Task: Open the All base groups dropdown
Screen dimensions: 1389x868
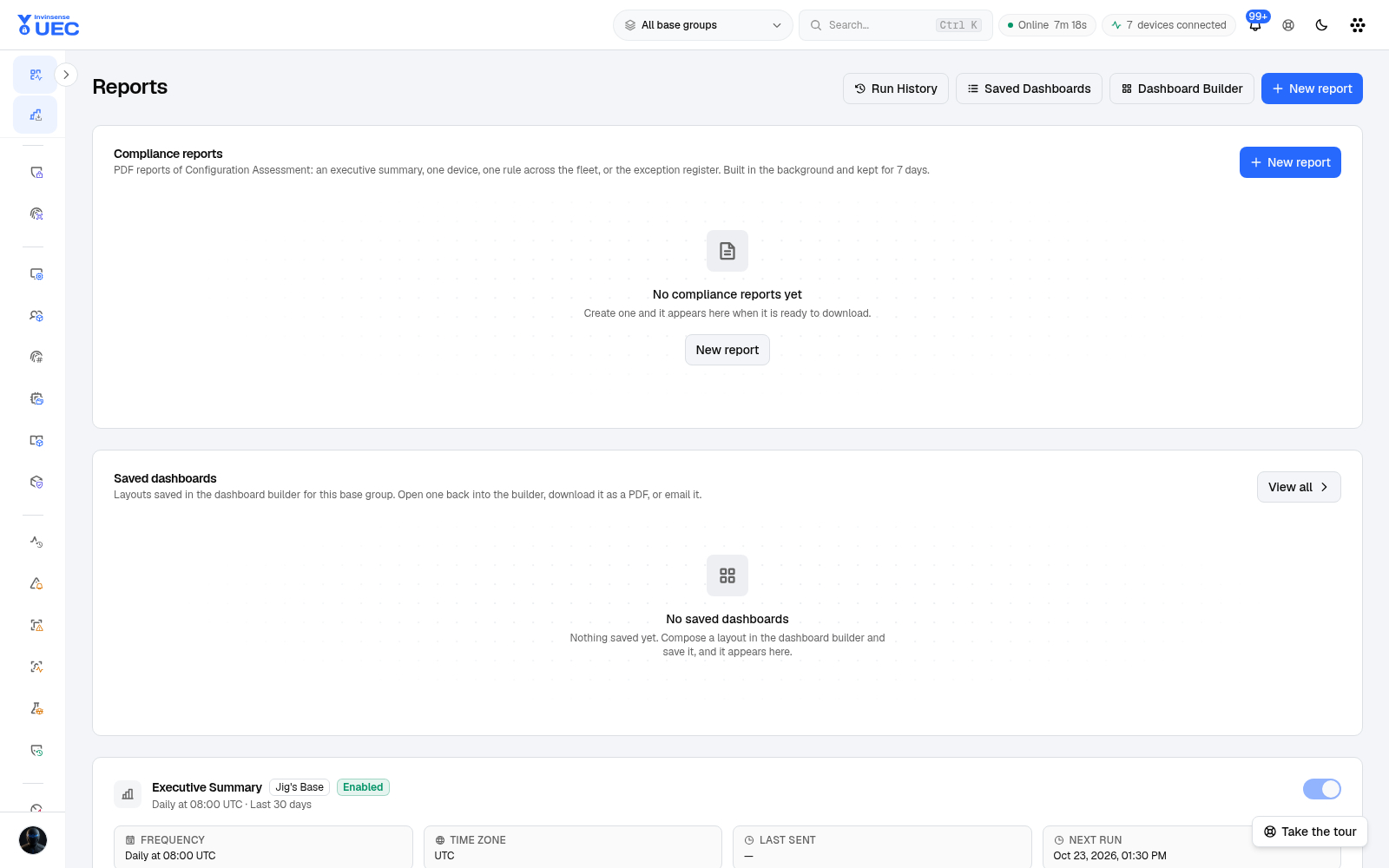Action: coord(703,25)
